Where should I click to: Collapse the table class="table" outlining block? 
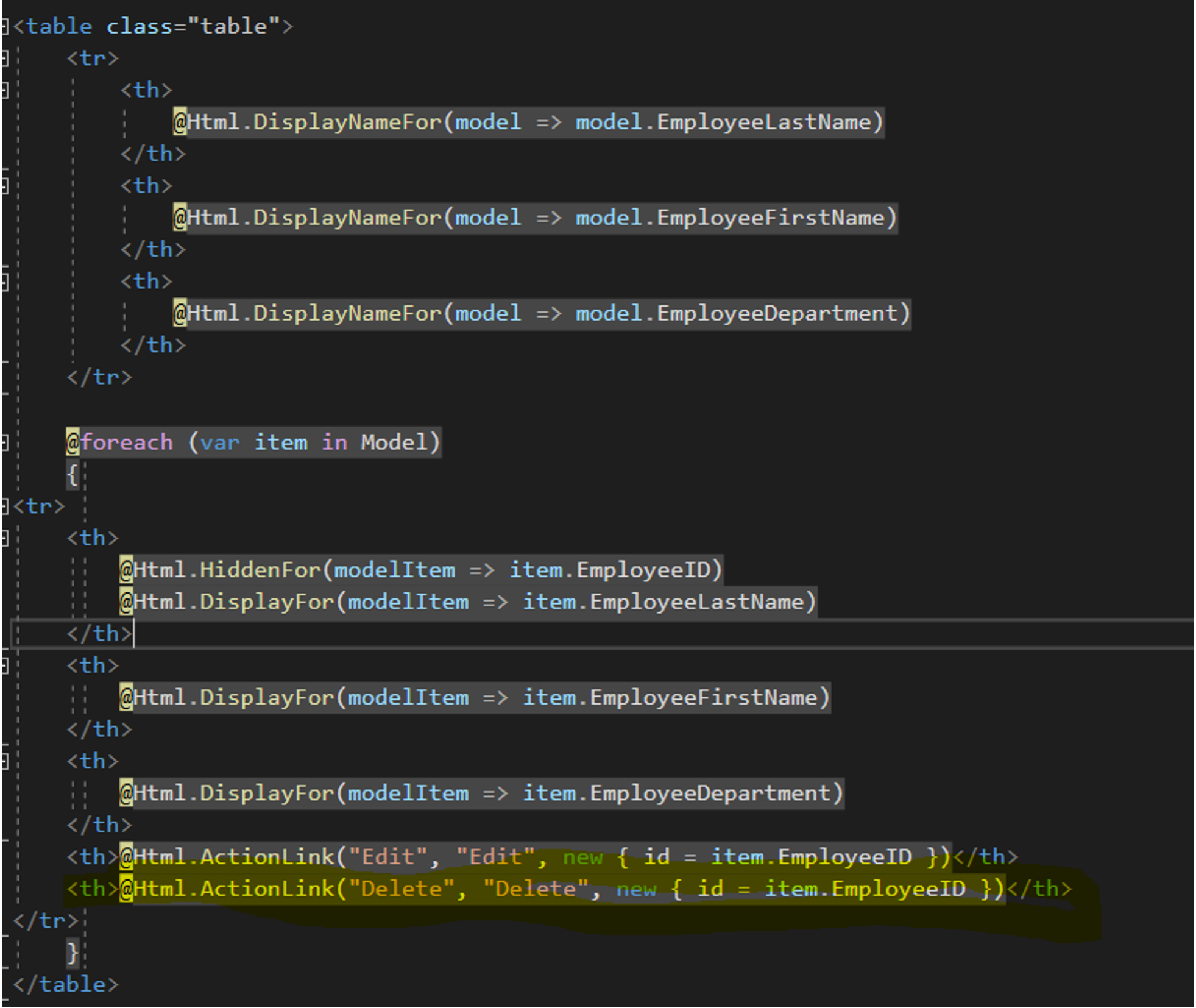coord(5,26)
